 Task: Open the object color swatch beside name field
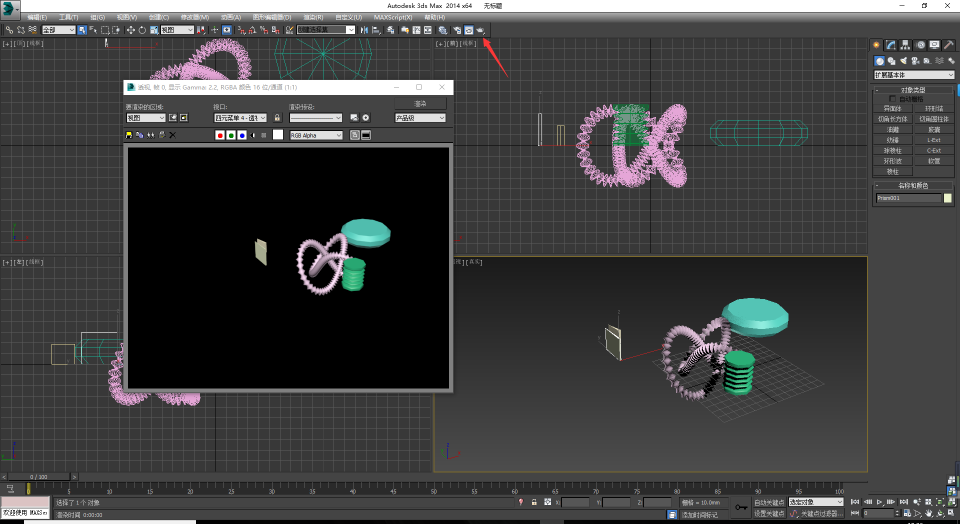point(948,198)
